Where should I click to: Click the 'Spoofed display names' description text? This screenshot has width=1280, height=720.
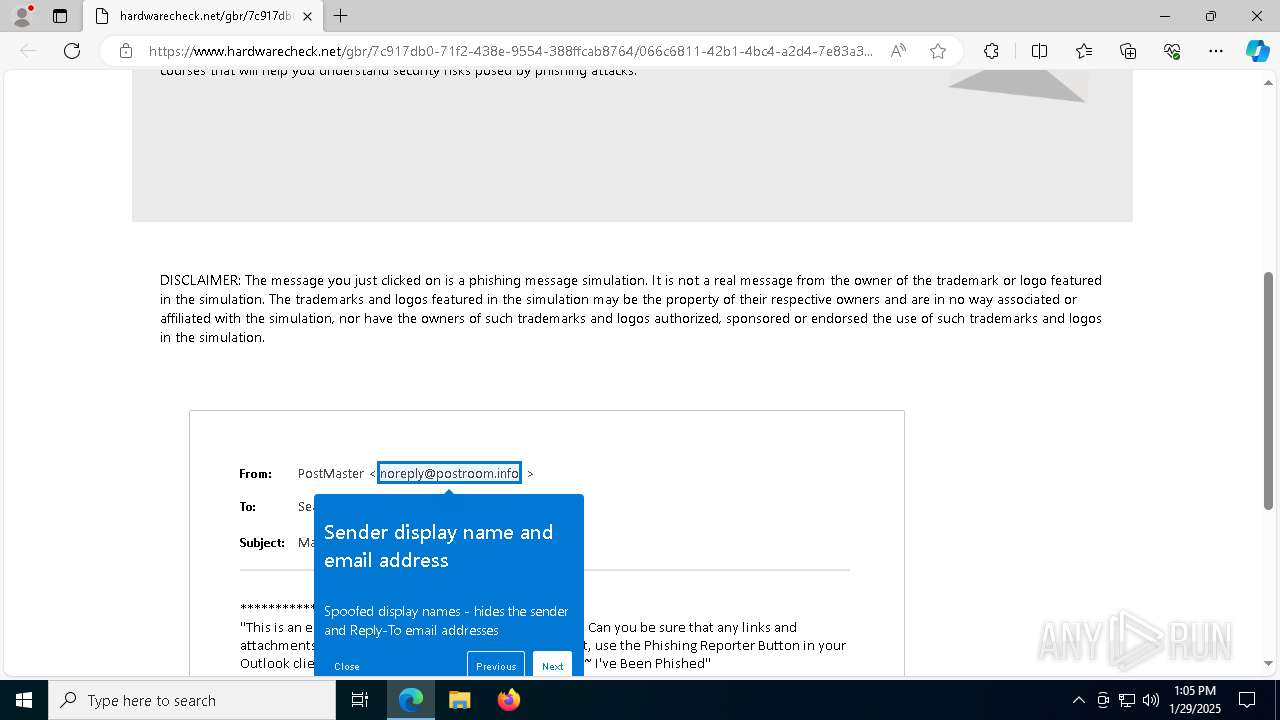point(446,620)
